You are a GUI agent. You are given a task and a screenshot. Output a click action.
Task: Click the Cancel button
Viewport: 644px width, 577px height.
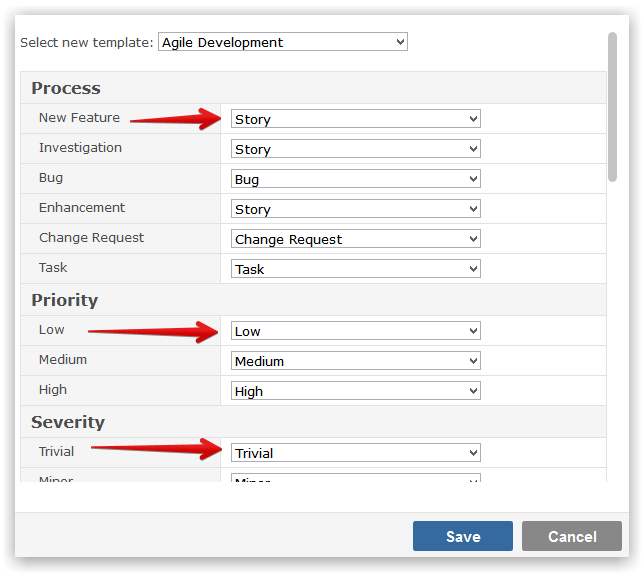tap(572, 536)
